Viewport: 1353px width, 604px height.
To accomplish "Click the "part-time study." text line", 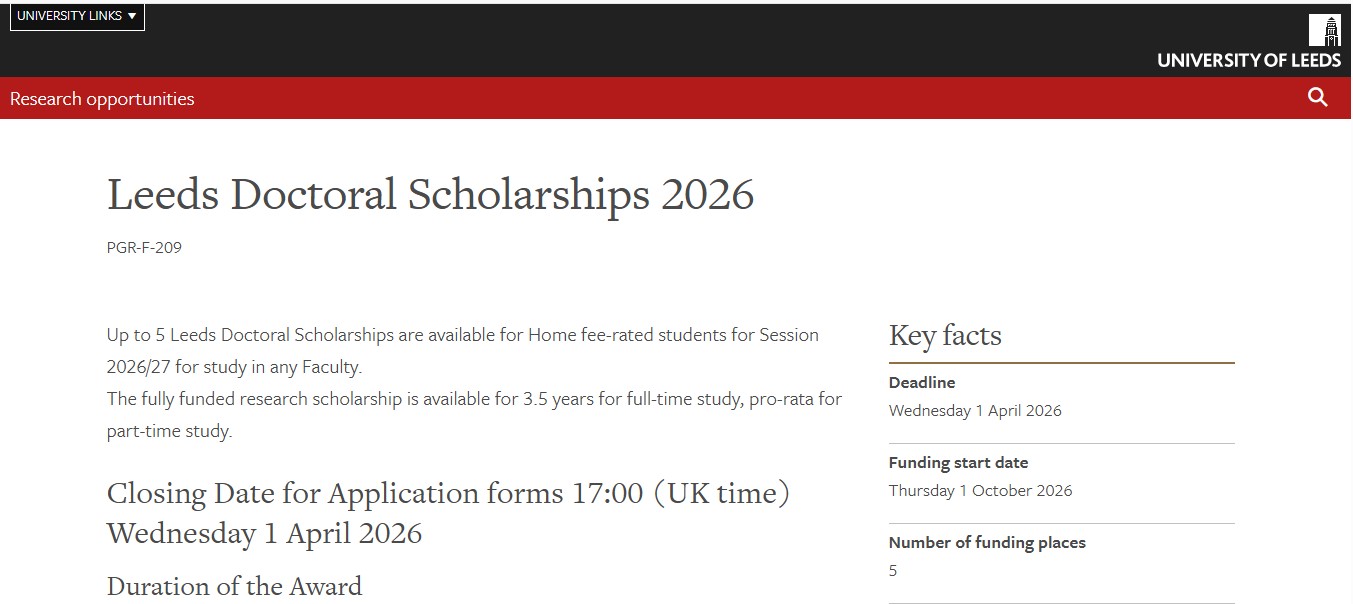I will tap(169, 431).
